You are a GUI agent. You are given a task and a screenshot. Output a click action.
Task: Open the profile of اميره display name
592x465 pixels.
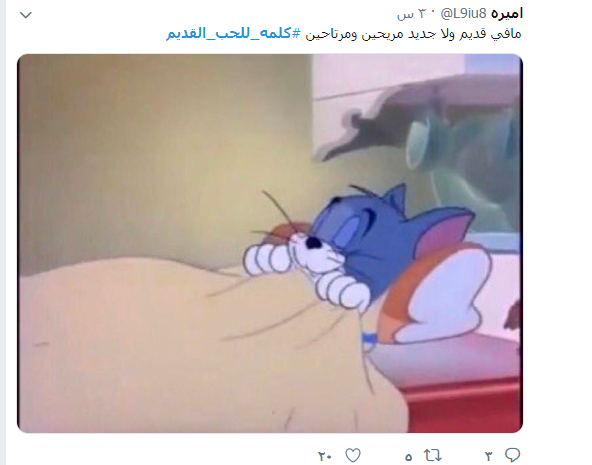click(507, 14)
